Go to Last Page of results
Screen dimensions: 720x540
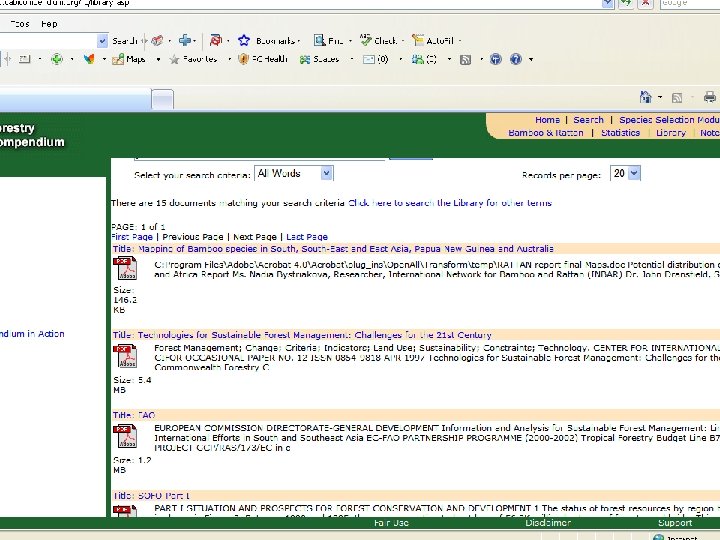(307, 237)
